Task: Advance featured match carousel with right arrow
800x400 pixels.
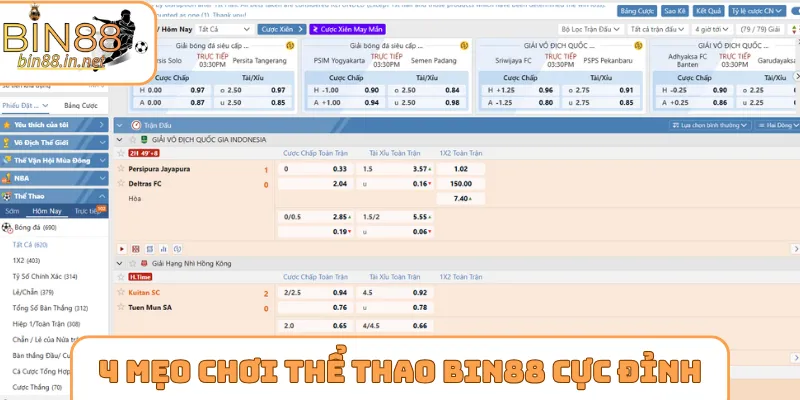Action: 796,76
